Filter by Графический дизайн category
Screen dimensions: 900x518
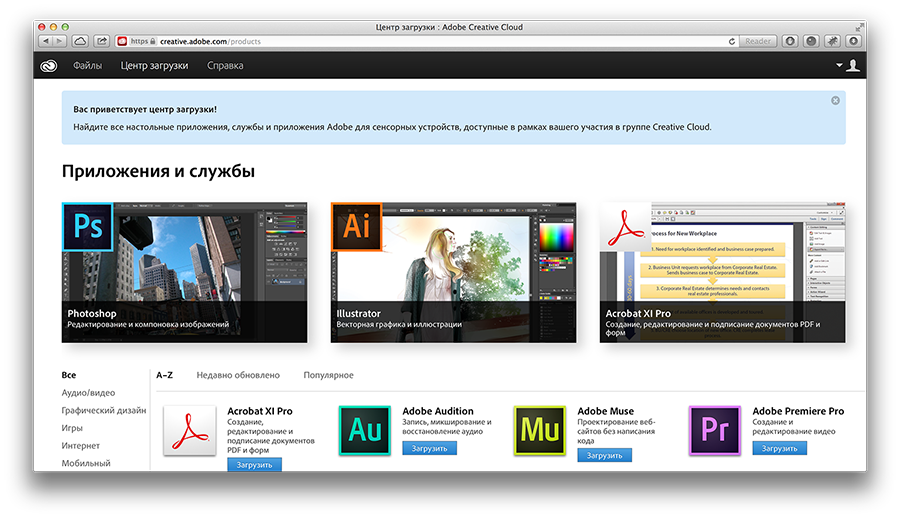[104, 411]
